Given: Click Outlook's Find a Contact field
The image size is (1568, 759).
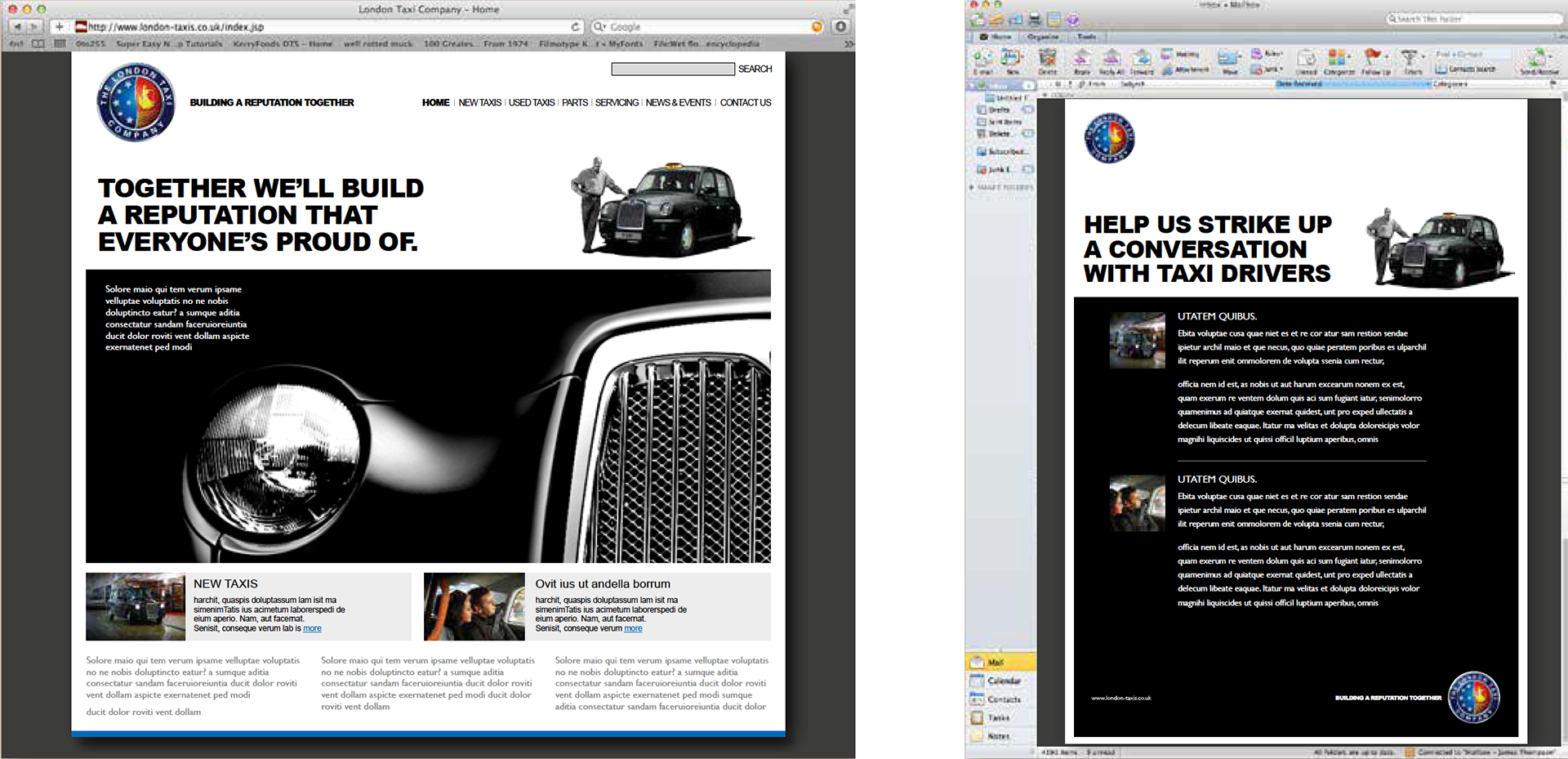Looking at the screenshot, I should coord(1472,54).
